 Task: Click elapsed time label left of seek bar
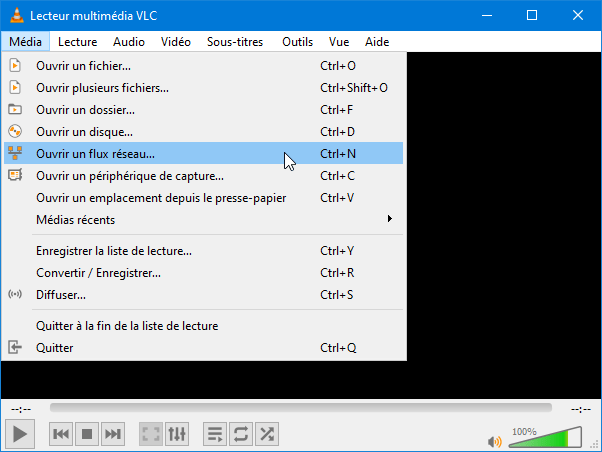[x=21, y=409]
